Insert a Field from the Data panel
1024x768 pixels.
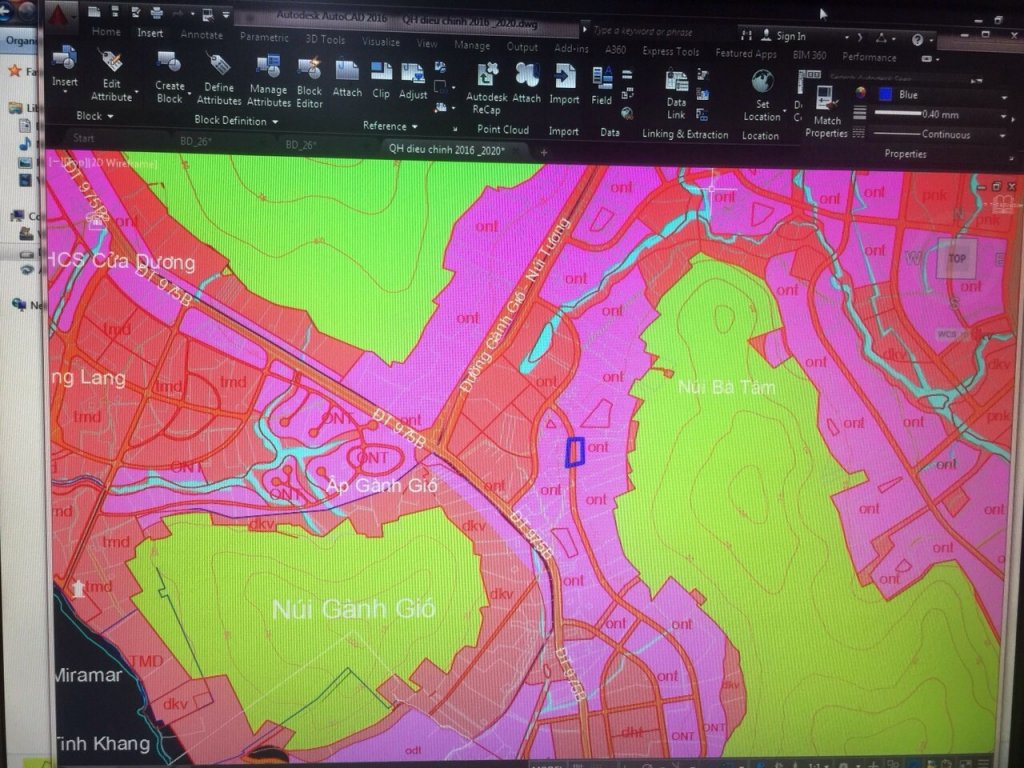601,78
